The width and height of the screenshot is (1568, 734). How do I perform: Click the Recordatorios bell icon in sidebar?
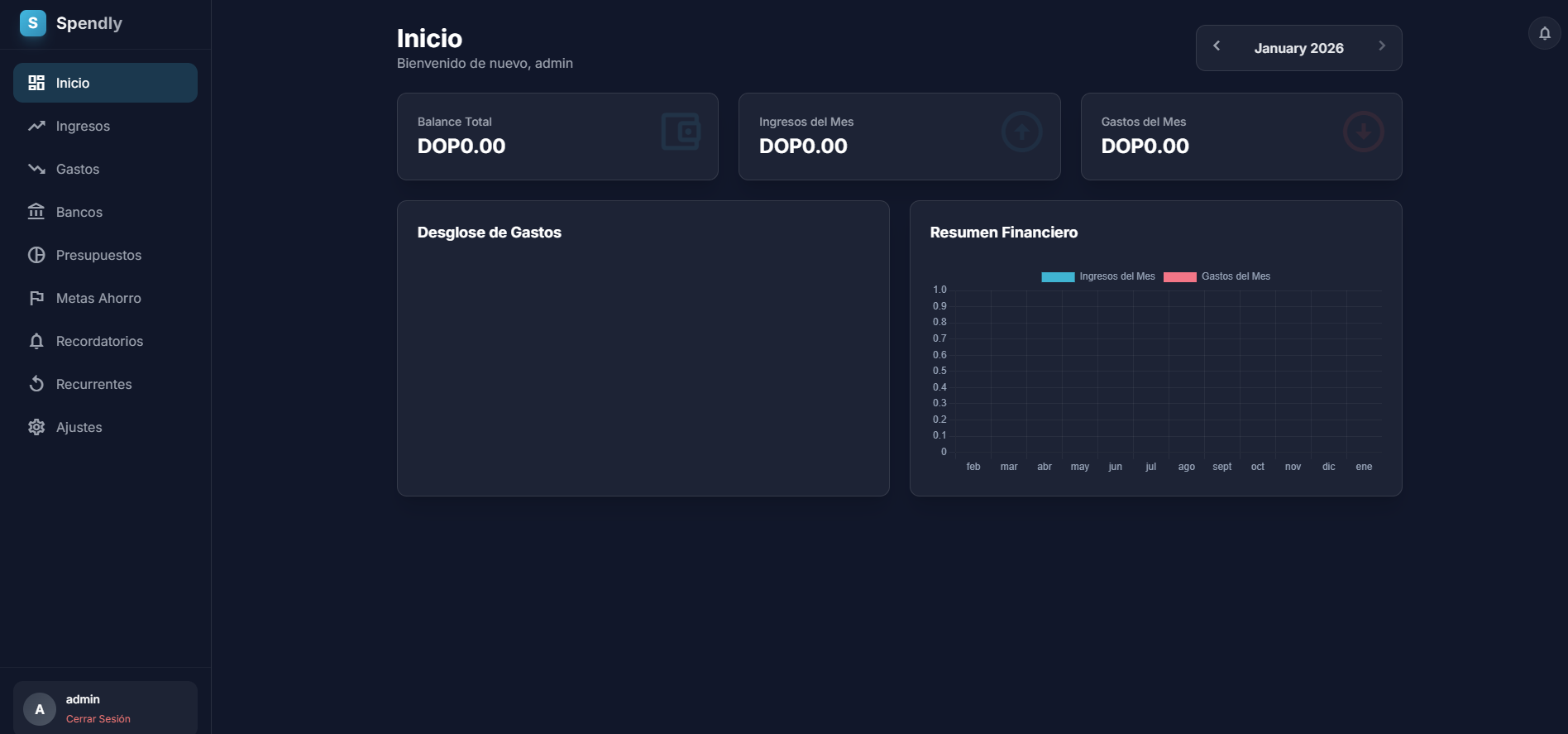[x=36, y=341]
